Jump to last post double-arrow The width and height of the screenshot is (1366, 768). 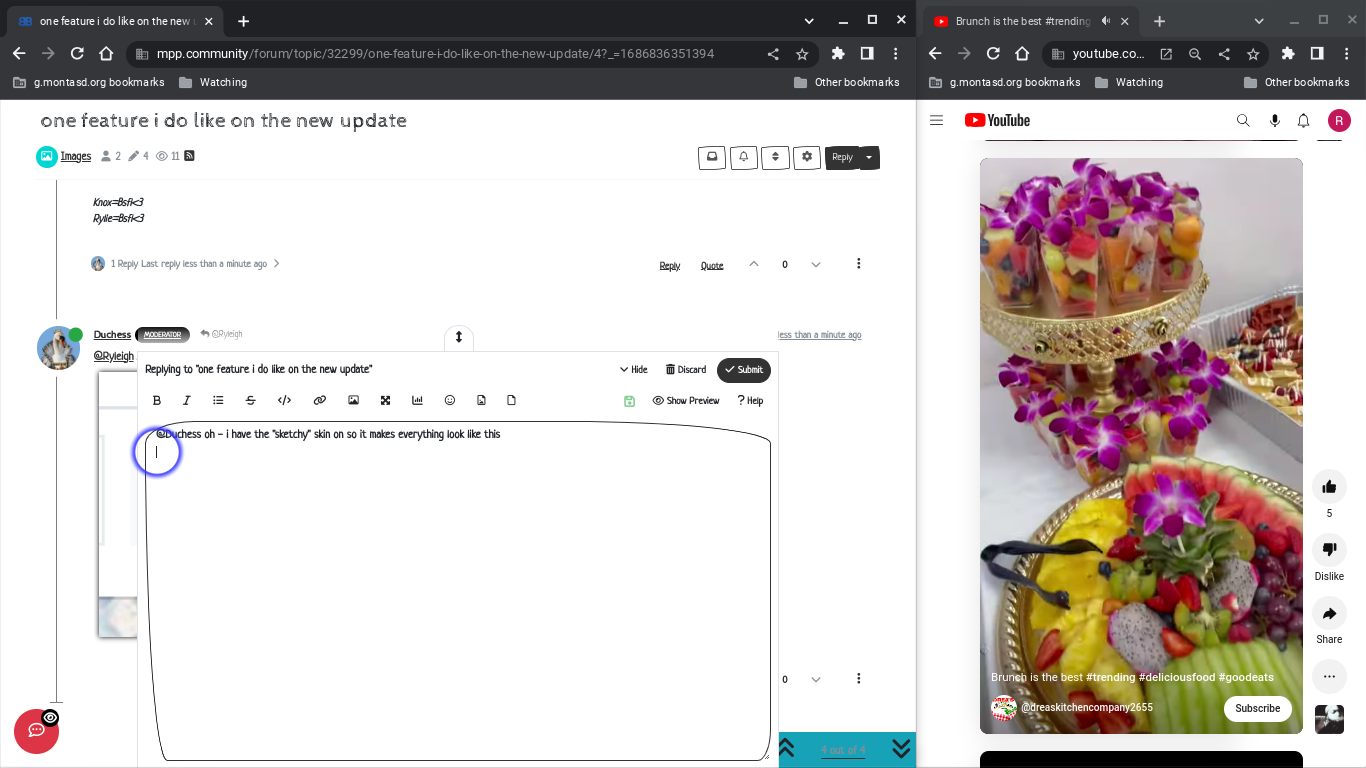tap(901, 749)
